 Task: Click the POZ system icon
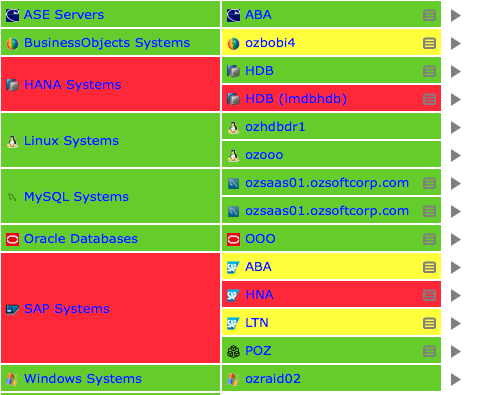point(233,351)
